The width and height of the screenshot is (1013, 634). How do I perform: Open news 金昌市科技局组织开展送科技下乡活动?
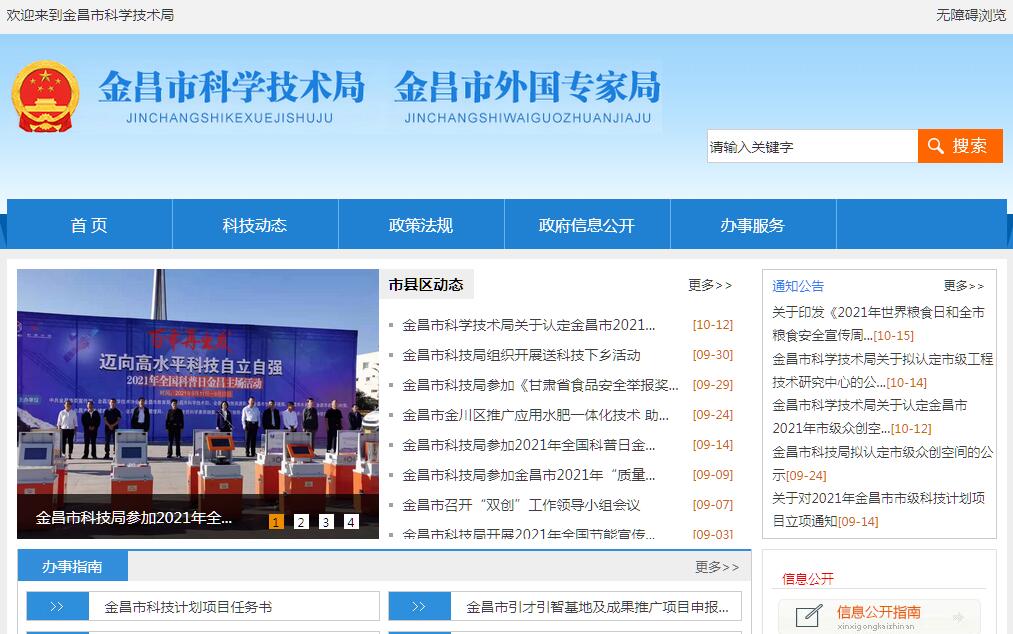521,355
